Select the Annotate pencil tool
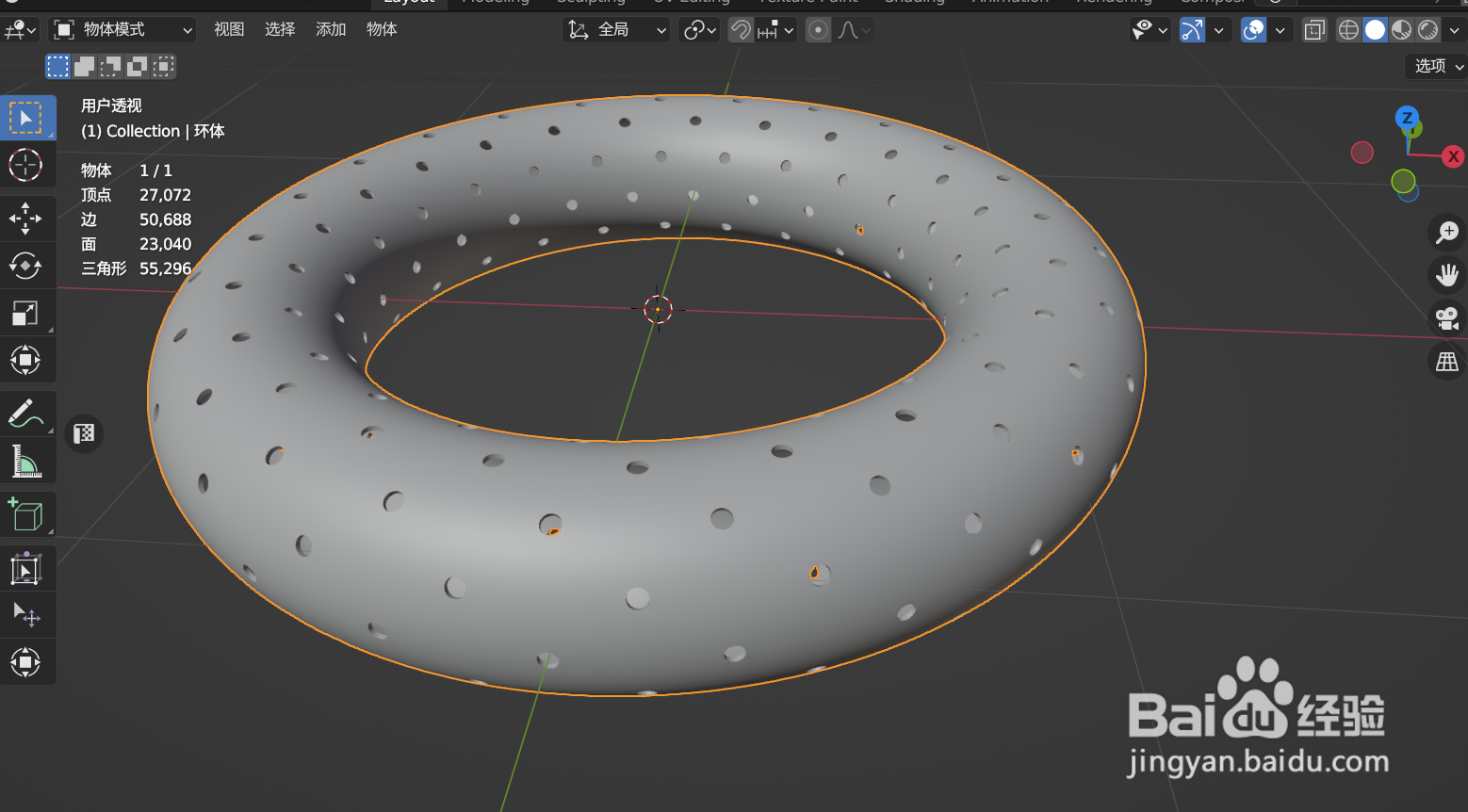 point(25,414)
